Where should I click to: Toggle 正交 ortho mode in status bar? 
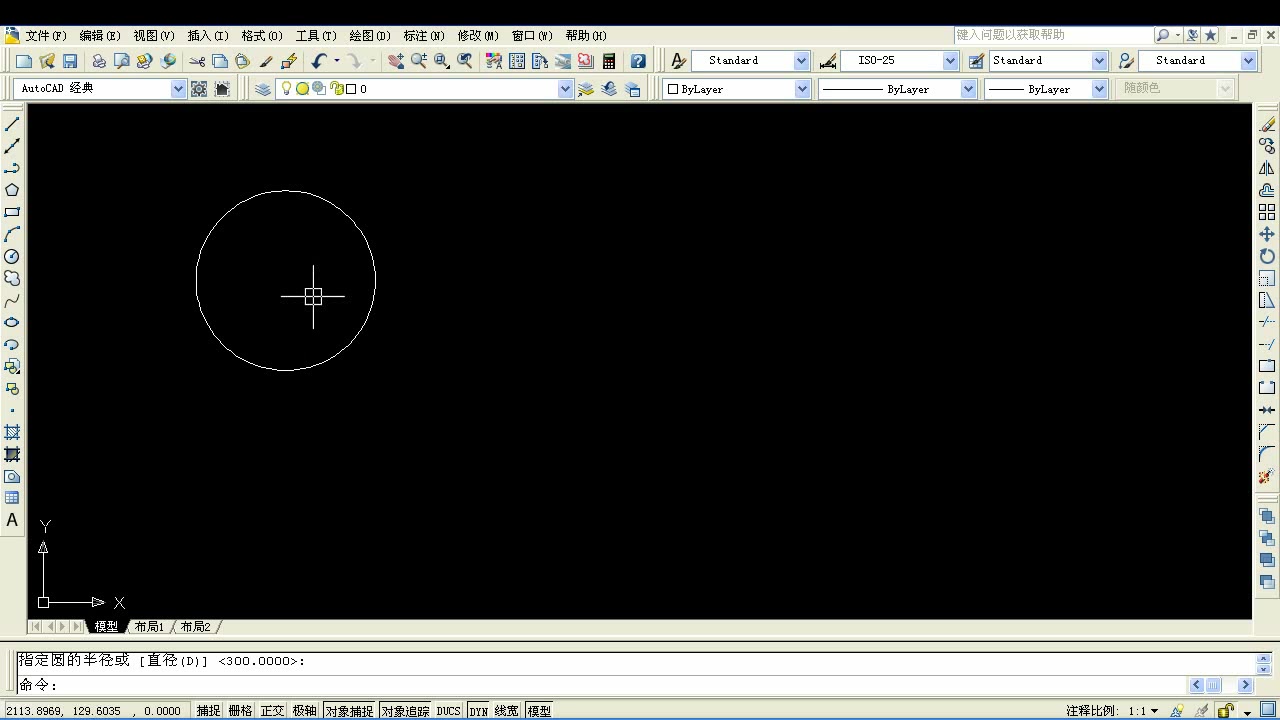(x=272, y=711)
